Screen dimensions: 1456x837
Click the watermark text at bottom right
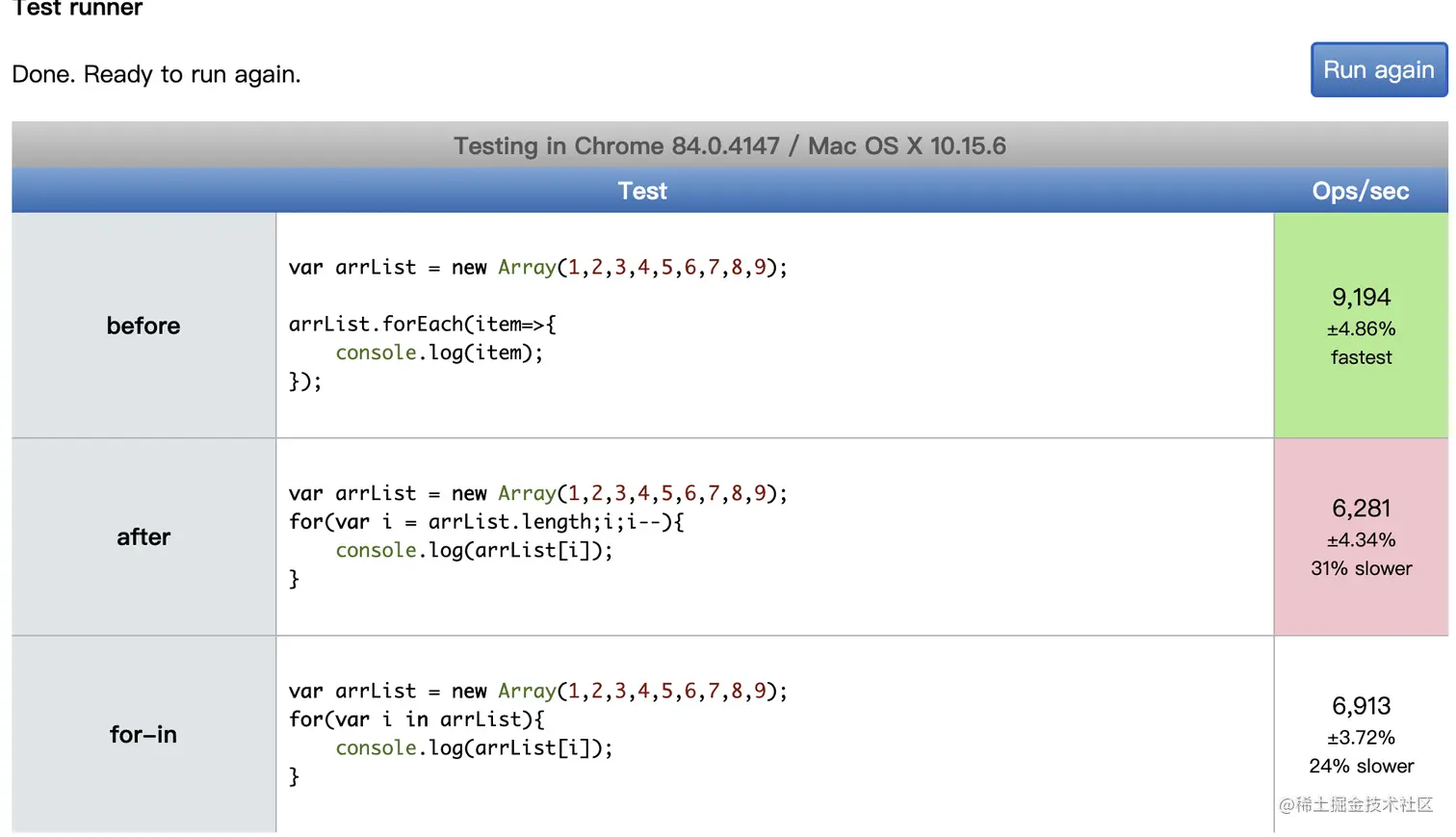coord(1355,804)
